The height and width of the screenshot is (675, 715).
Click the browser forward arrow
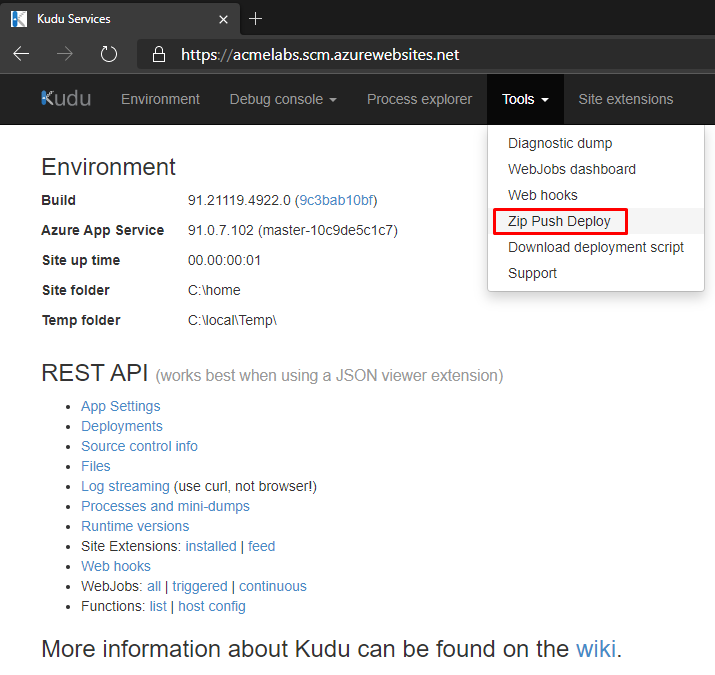(x=64, y=54)
